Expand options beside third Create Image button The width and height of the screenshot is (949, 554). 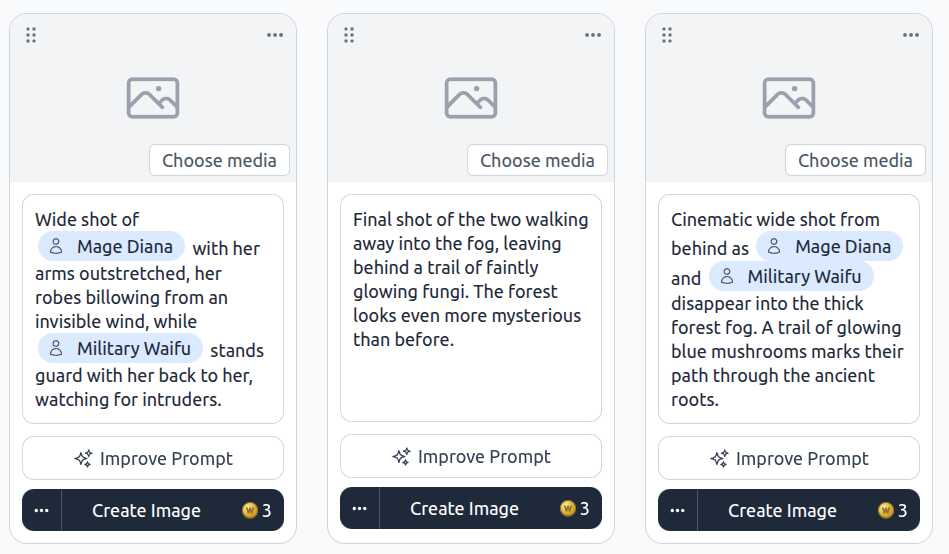click(x=678, y=510)
